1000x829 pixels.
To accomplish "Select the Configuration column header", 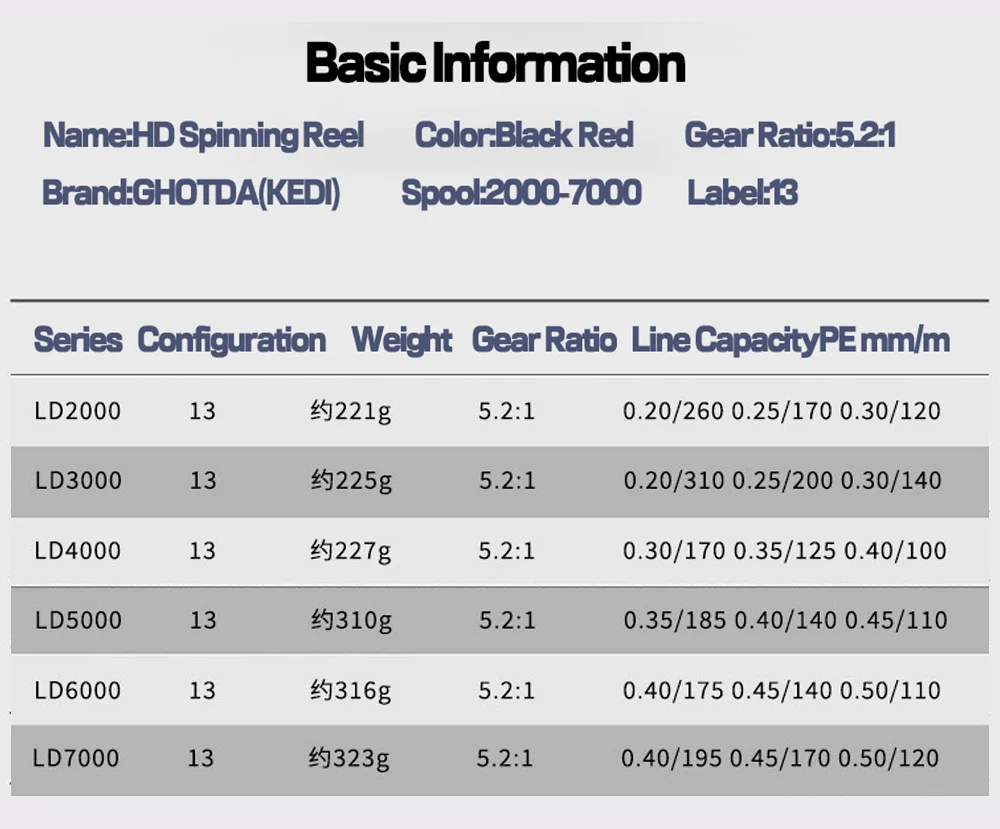I will point(231,340).
